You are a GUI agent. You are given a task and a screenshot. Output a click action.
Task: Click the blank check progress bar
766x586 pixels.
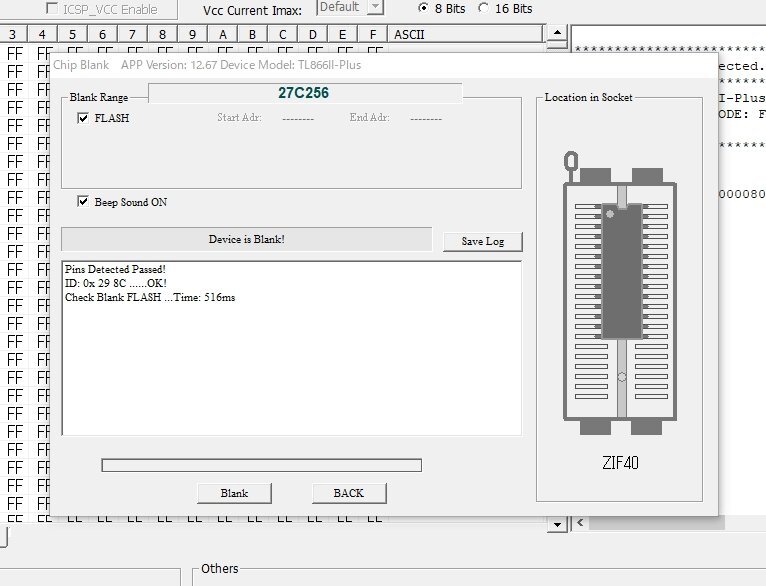point(261,465)
